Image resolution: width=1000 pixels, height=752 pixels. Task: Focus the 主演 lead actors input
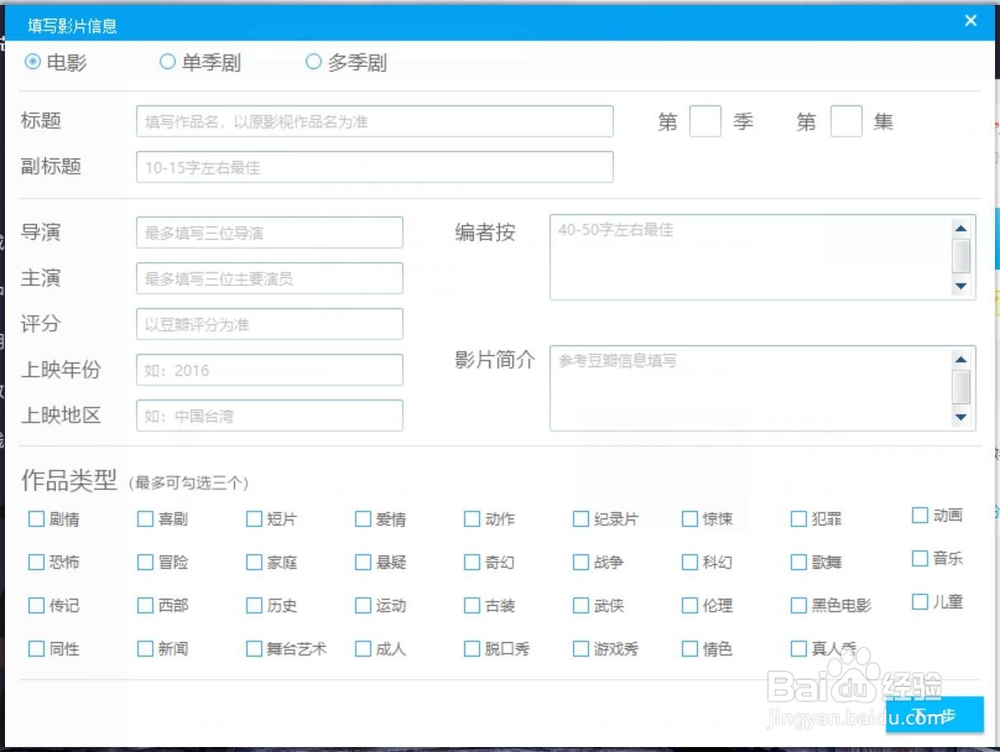pyautogui.click(x=270, y=278)
